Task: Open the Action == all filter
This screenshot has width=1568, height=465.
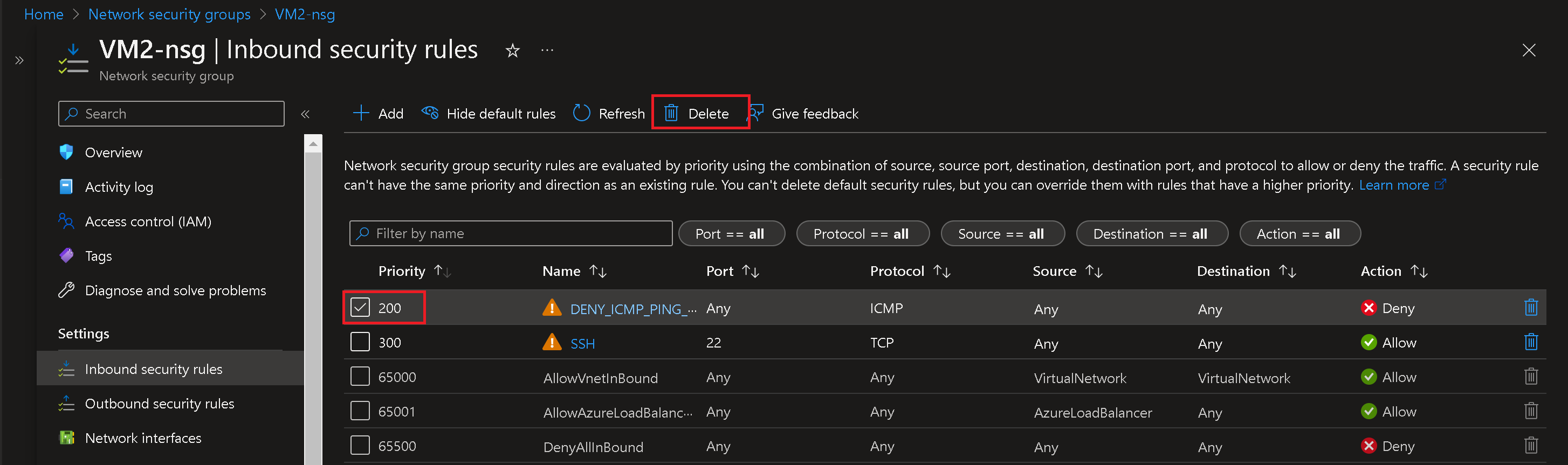Action: [1299, 234]
